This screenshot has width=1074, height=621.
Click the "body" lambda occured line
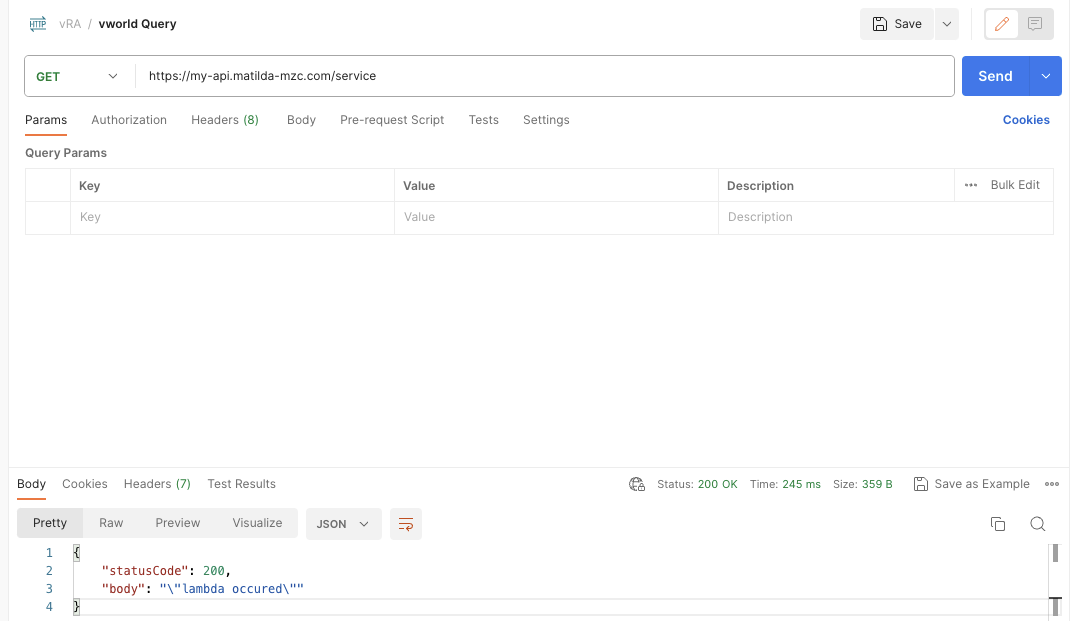pyautogui.click(x=202, y=589)
